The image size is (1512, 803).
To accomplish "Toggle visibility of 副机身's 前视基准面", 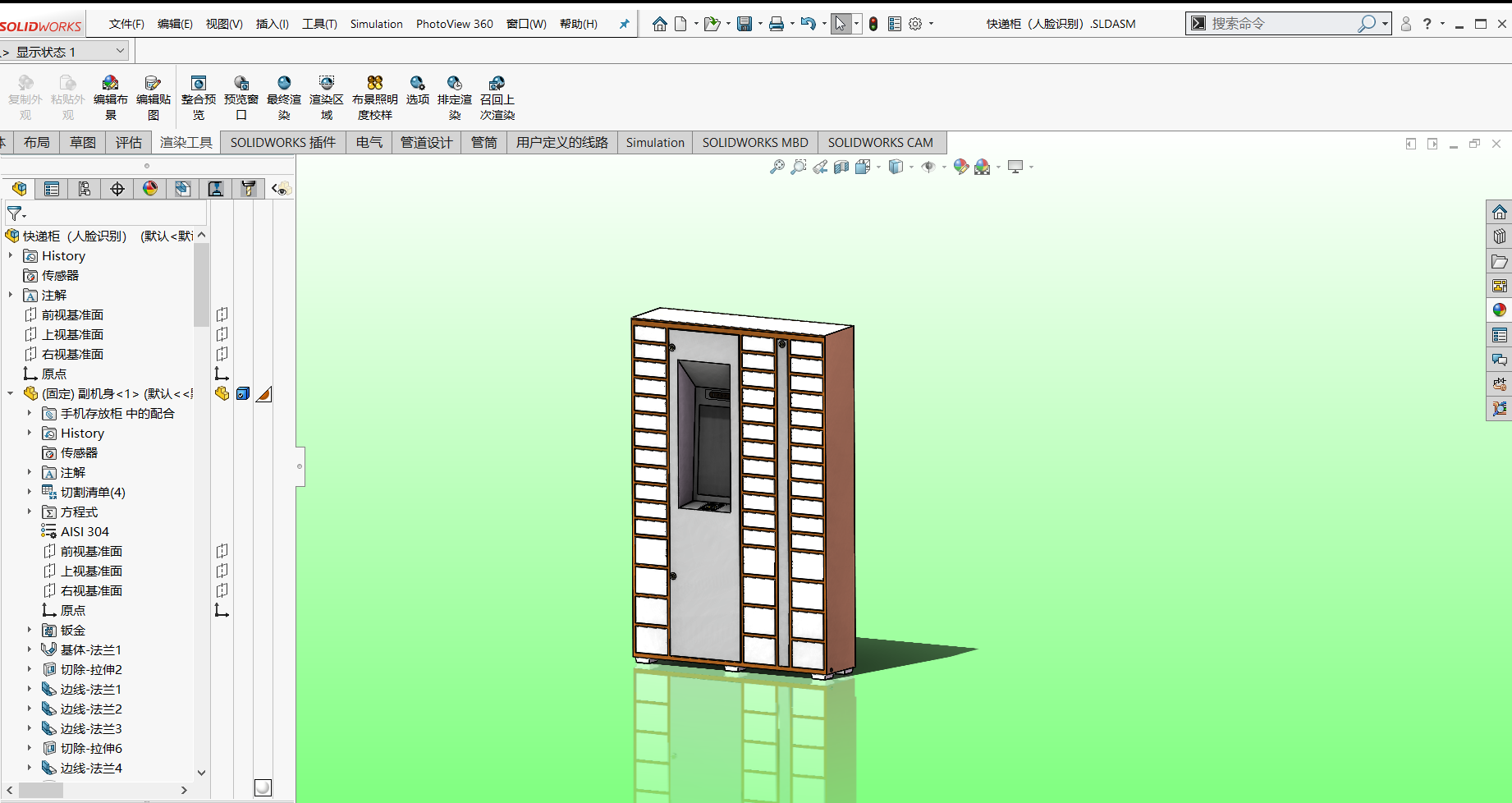I will (222, 551).
